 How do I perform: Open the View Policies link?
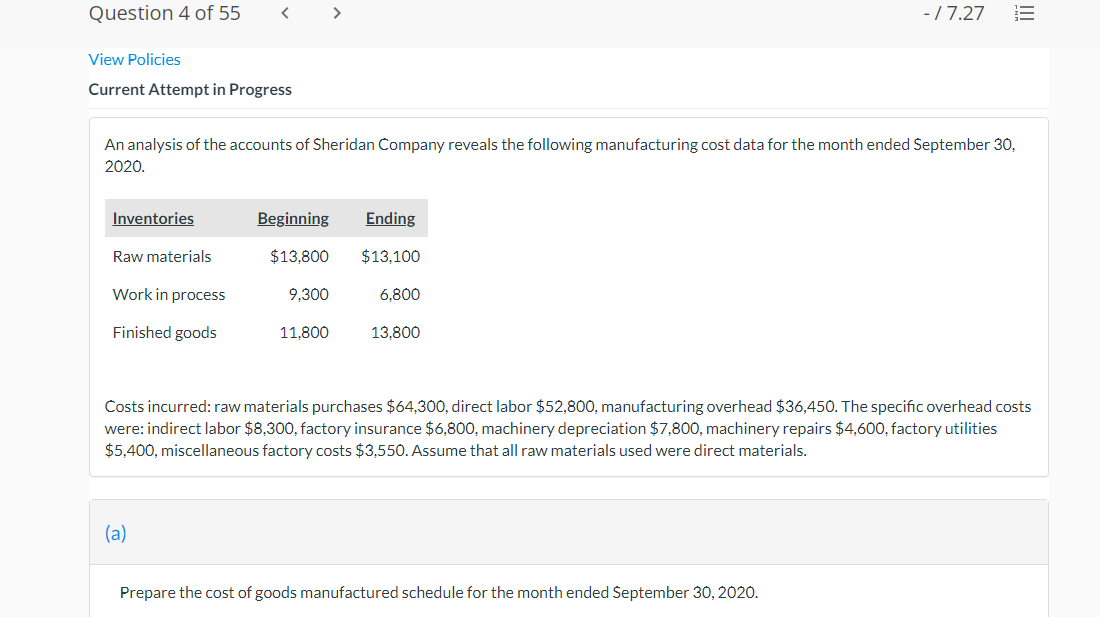pos(135,60)
